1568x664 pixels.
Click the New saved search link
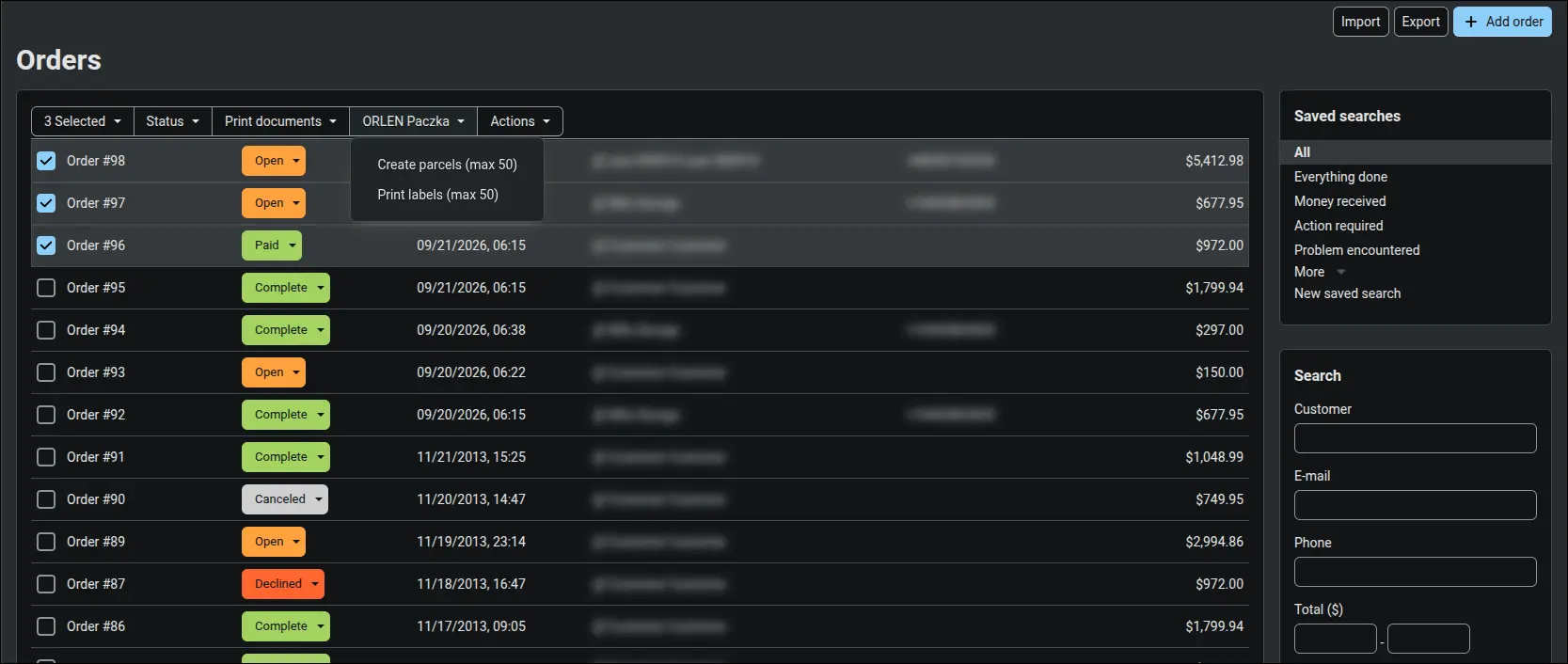pos(1347,293)
